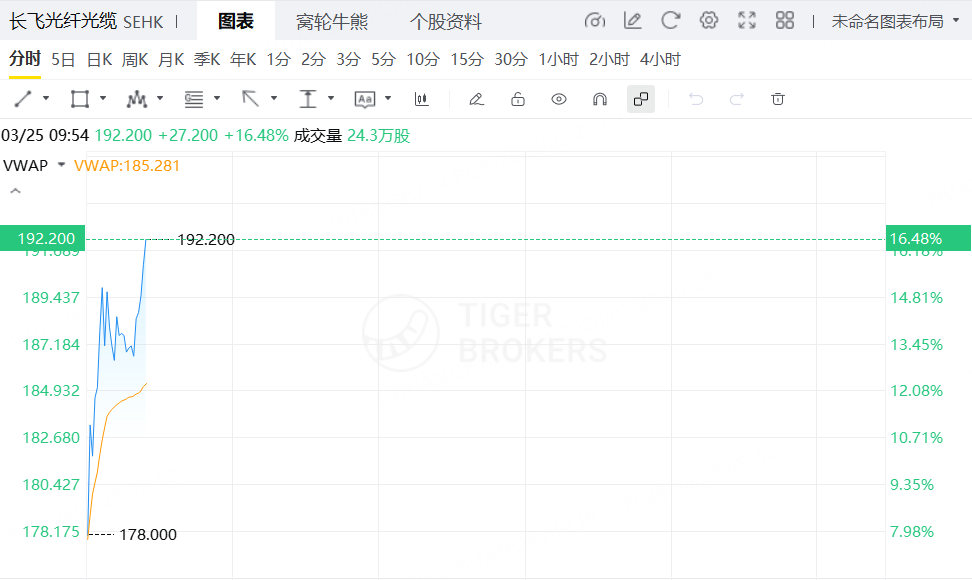Toggle the magnet snap mode
The width and height of the screenshot is (972, 580).
[x=600, y=99]
